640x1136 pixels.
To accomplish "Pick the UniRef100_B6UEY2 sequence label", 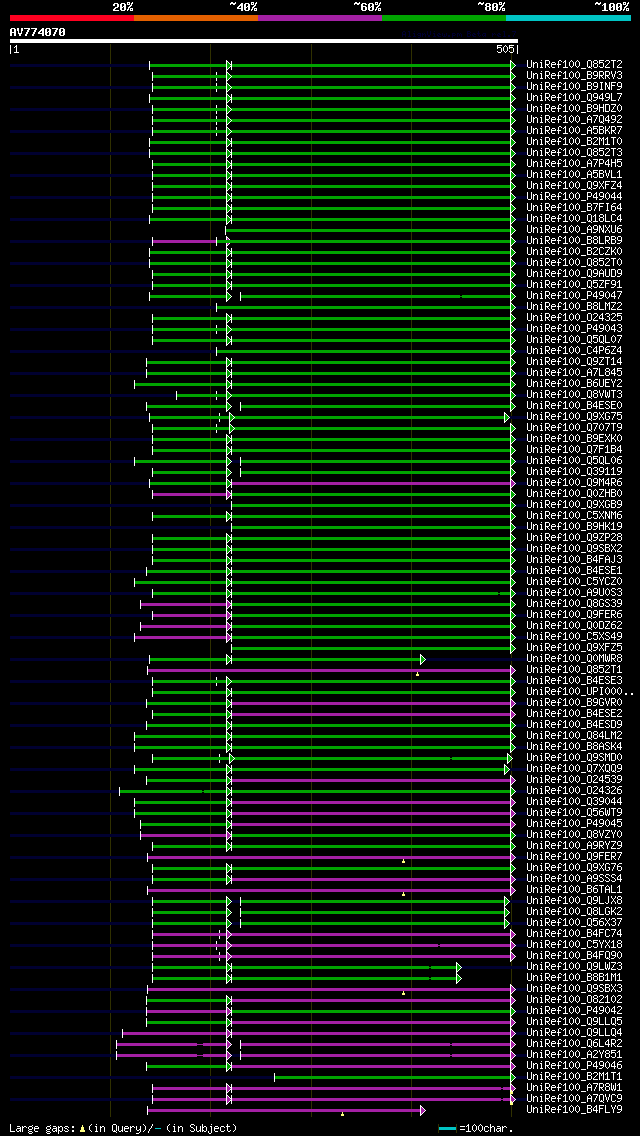I will coord(574,383).
